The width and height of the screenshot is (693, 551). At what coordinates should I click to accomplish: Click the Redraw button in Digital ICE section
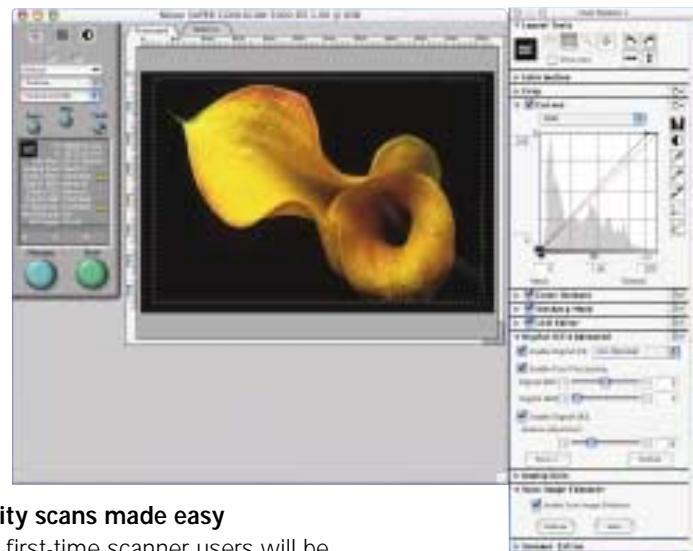[x=650, y=459]
